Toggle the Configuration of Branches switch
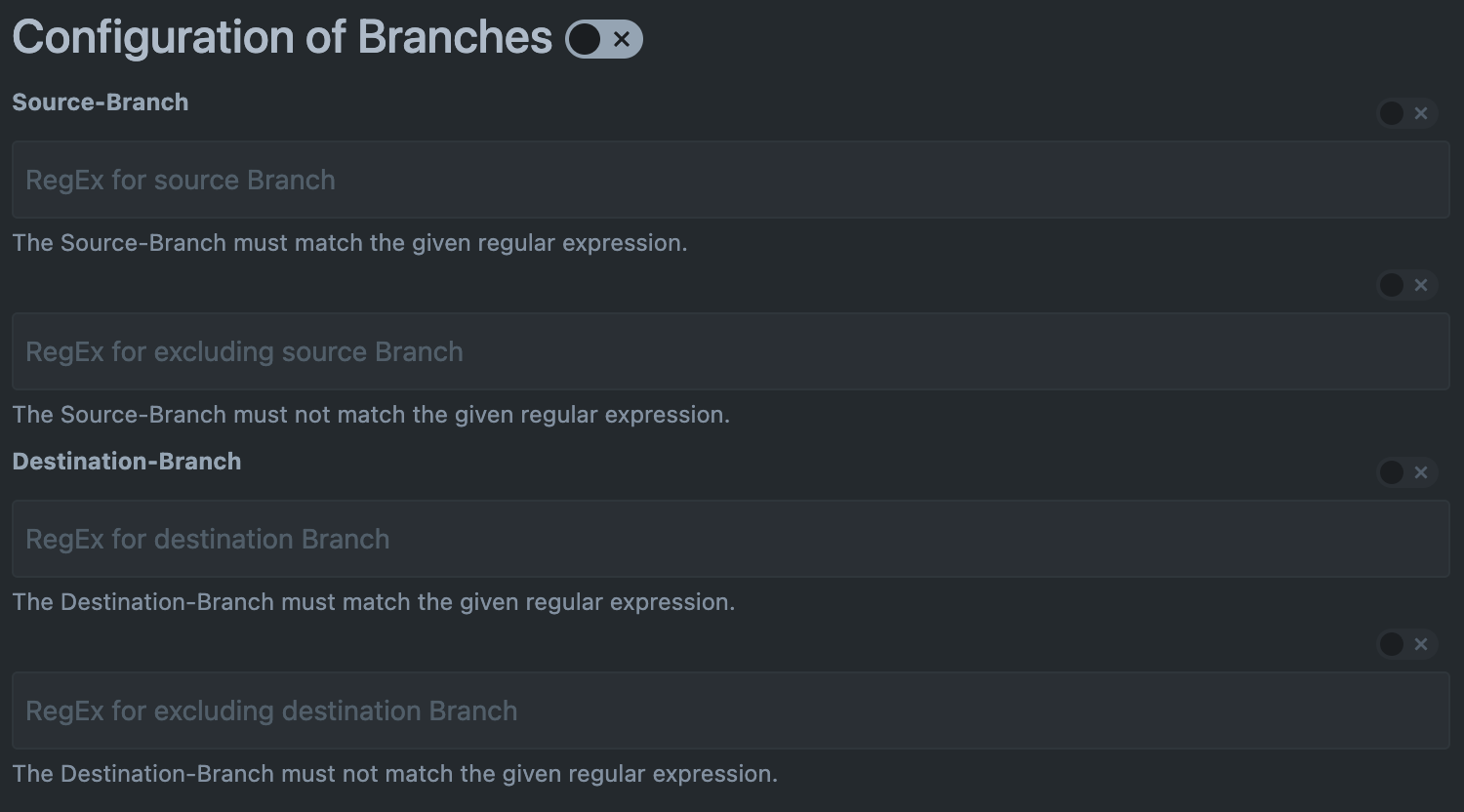Viewport: 1464px width, 812px height. pyautogui.click(x=587, y=39)
